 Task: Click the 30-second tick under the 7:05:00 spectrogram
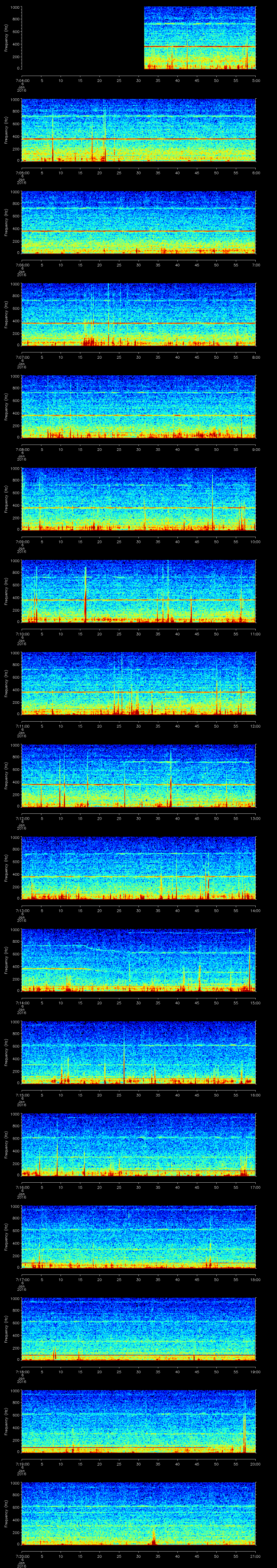139,172
